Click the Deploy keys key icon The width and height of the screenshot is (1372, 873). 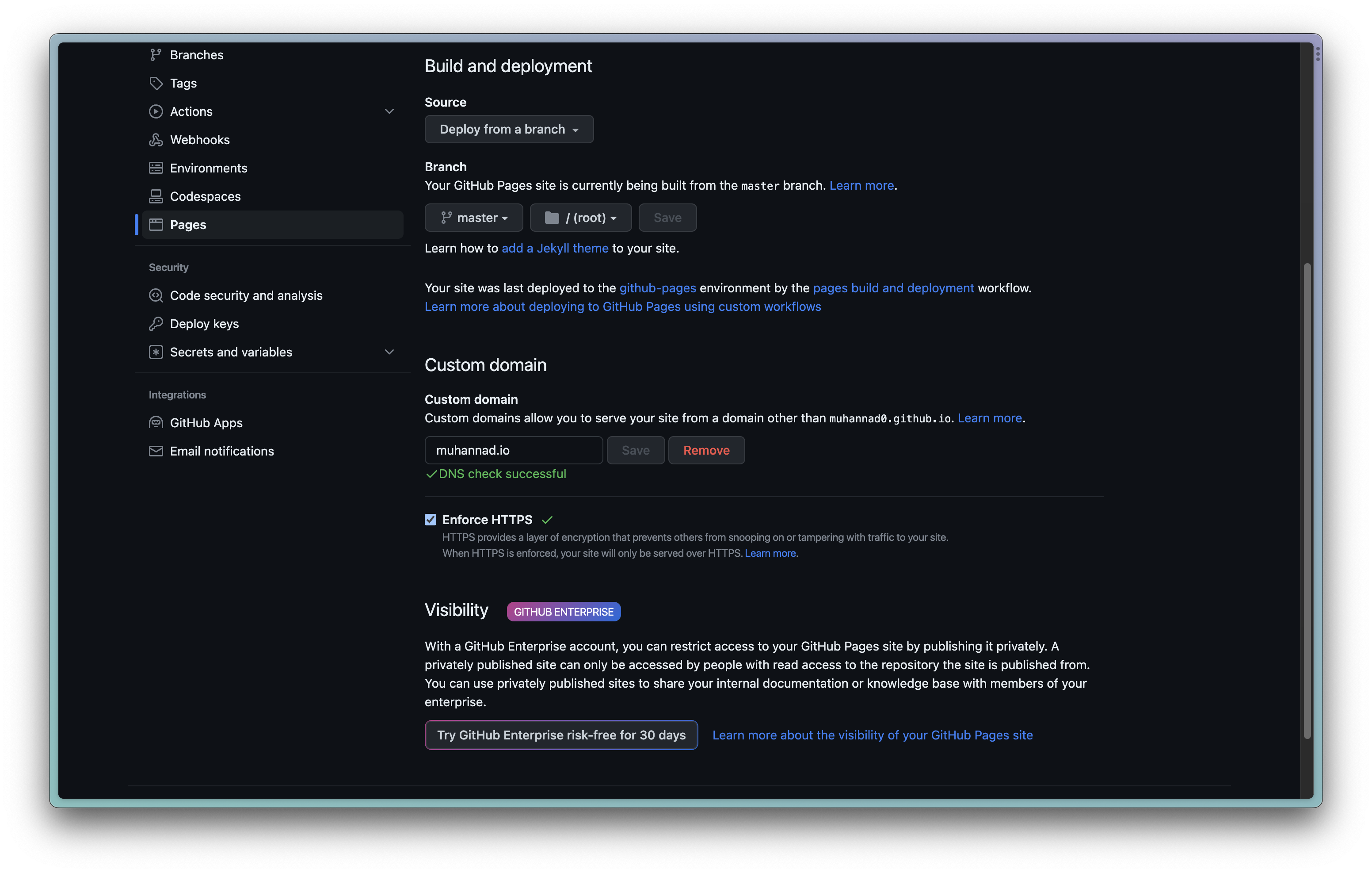coord(156,324)
